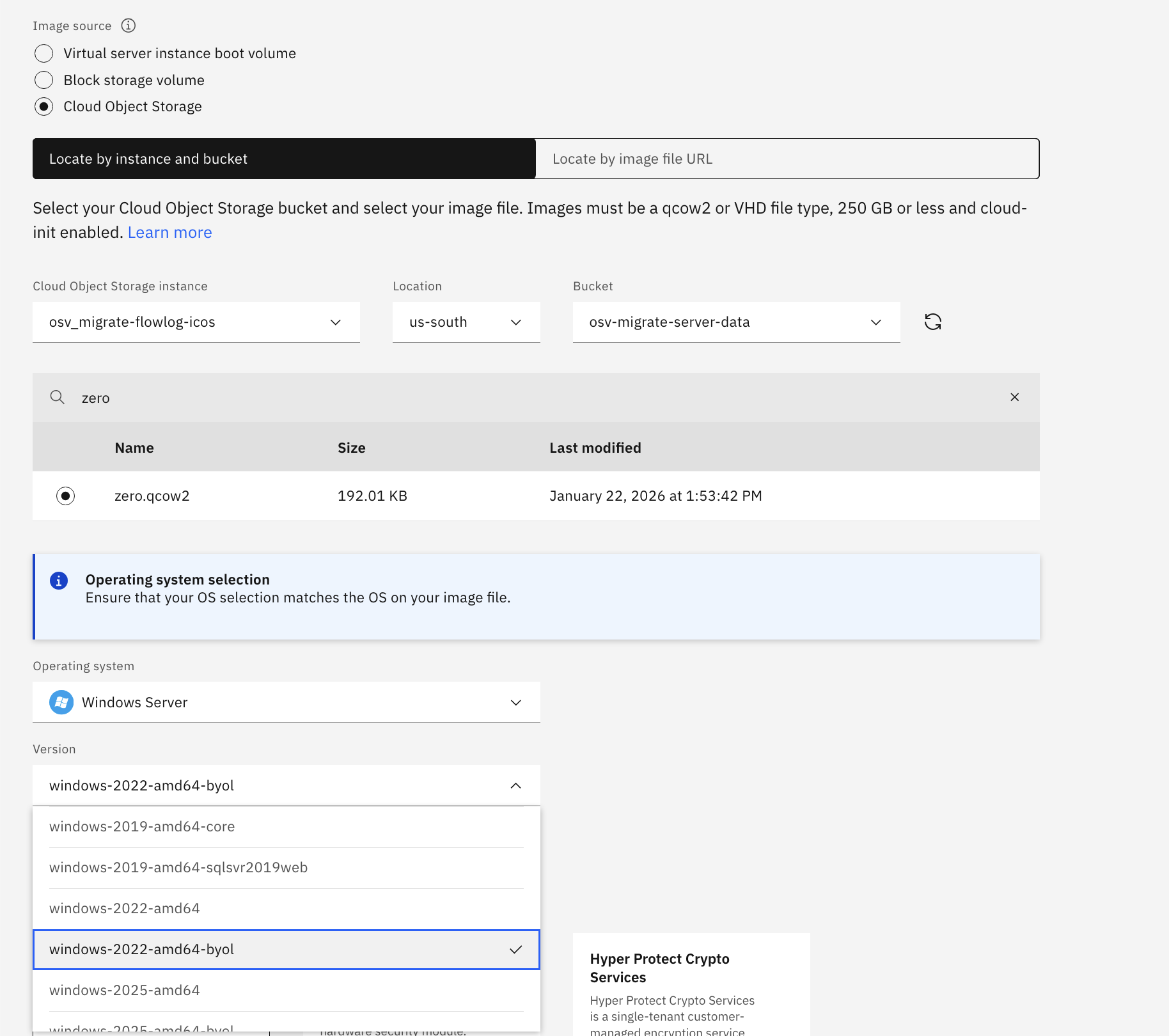Choose windows-2022-amd64-byol version
This screenshot has height=1036, width=1169.
pyautogui.click(x=286, y=950)
